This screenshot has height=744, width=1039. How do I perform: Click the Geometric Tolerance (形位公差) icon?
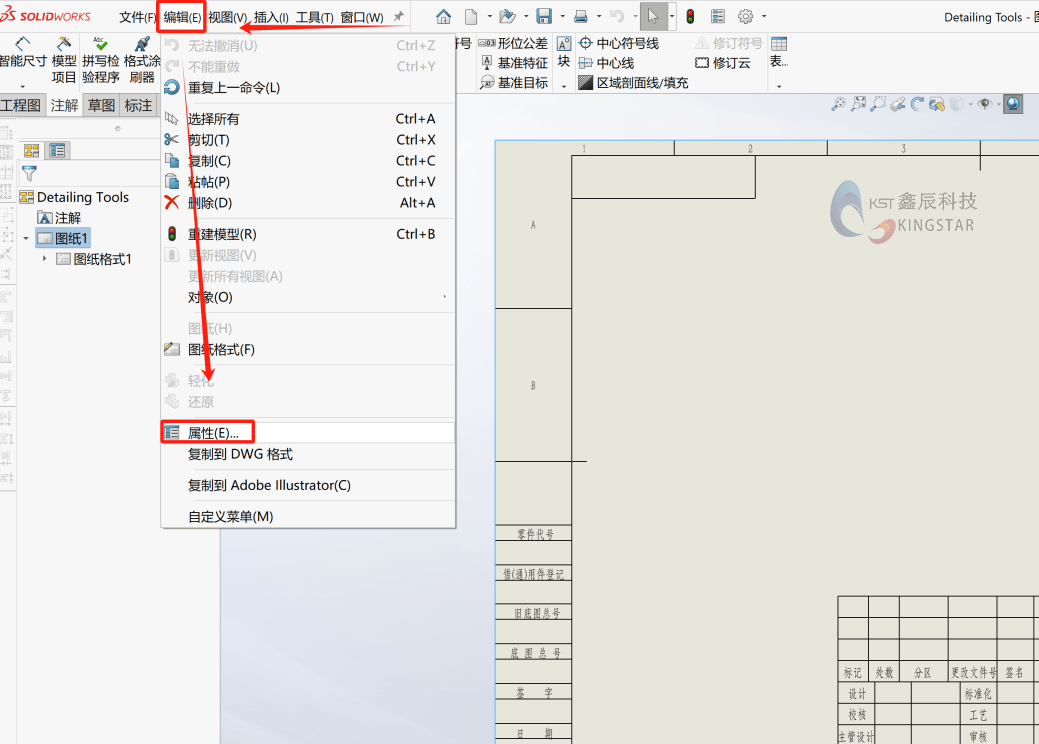point(487,43)
